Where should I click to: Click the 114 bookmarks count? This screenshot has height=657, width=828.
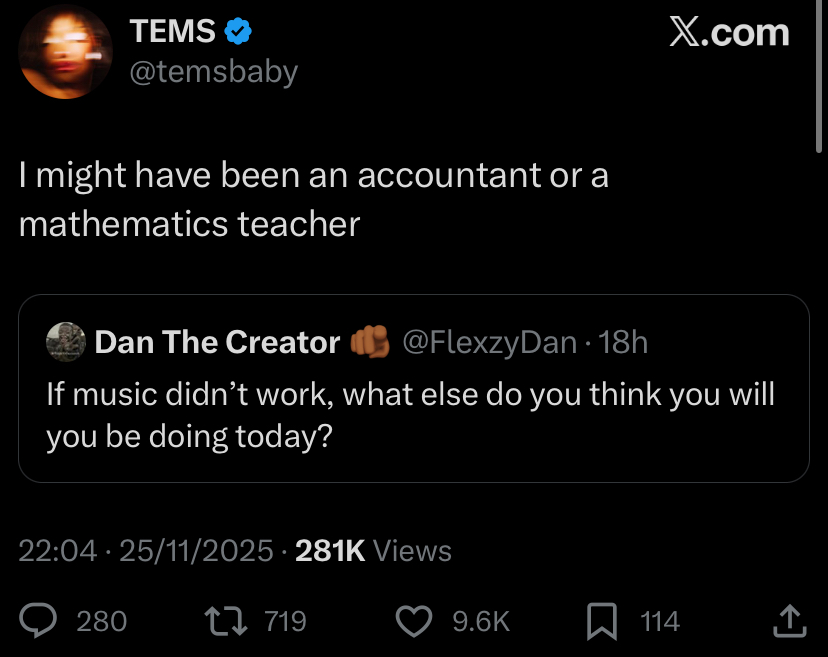(658, 621)
